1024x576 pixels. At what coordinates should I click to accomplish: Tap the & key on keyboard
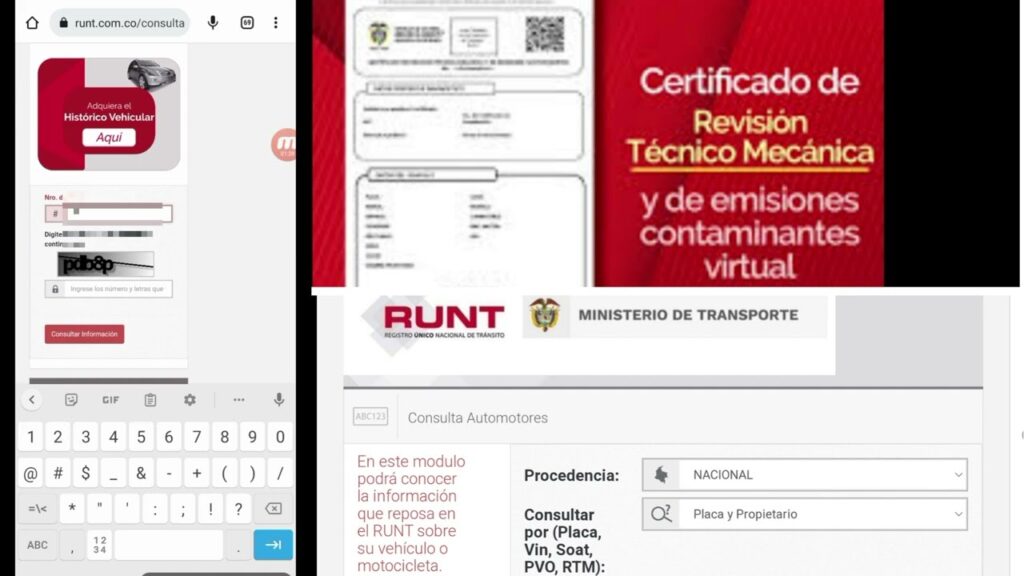tap(141, 473)
